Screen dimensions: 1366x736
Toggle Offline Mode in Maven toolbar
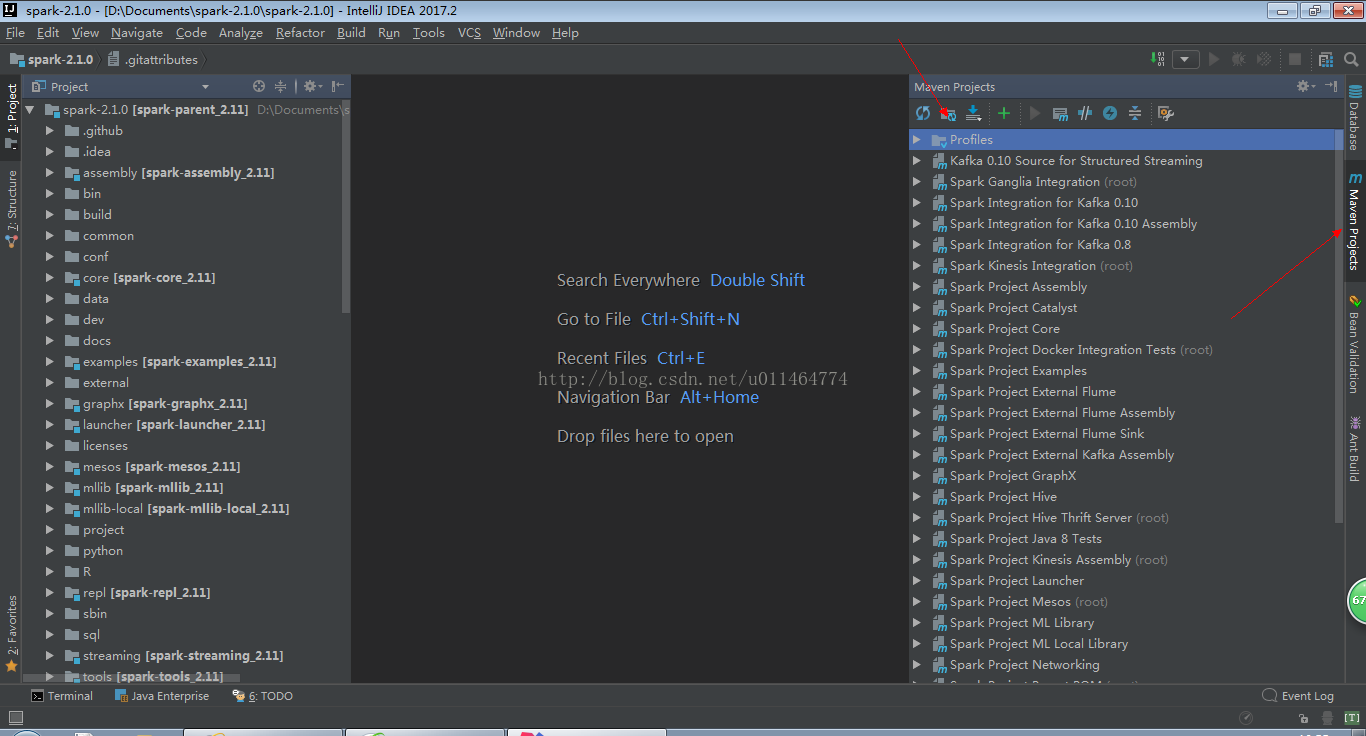(1085, 114)
